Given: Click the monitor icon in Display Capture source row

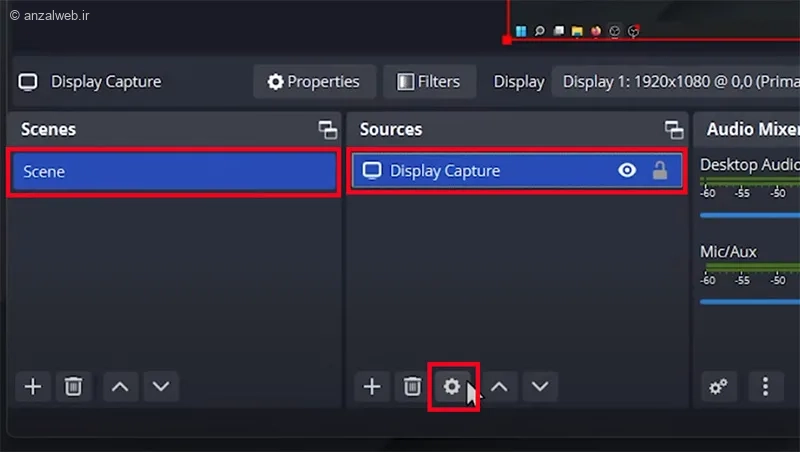Looking at the screenshot, I should point(372,170).
